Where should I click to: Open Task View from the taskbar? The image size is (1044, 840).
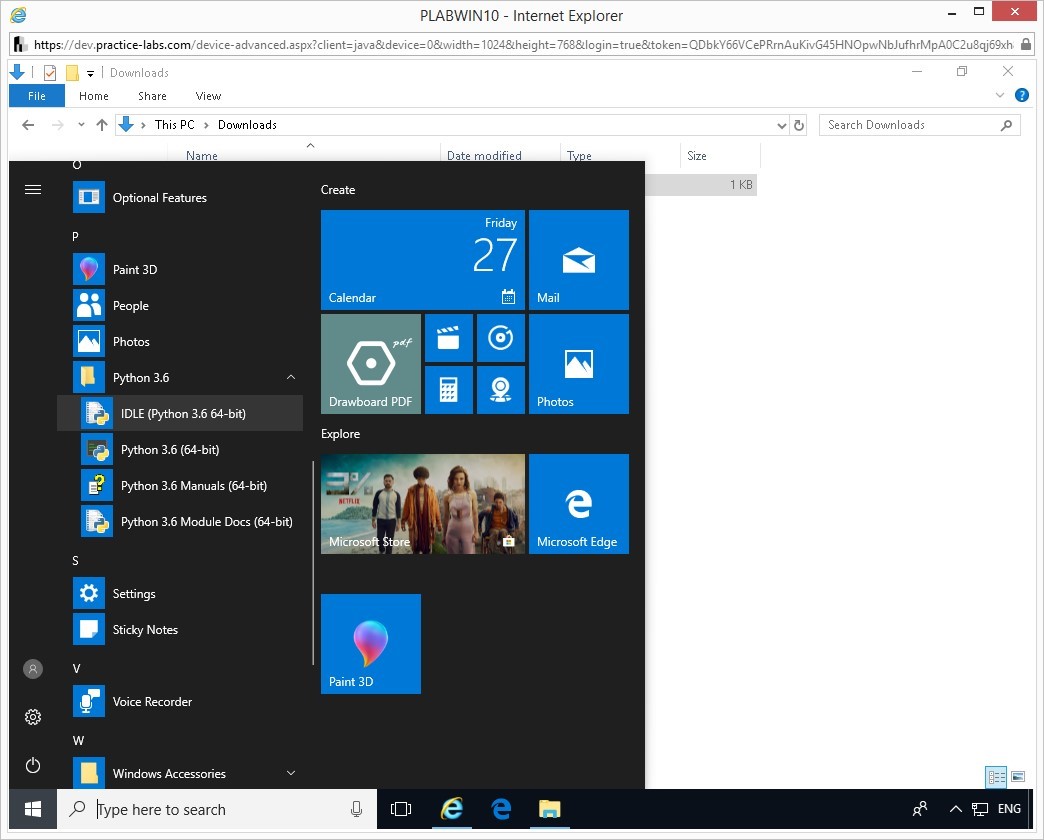401,809
